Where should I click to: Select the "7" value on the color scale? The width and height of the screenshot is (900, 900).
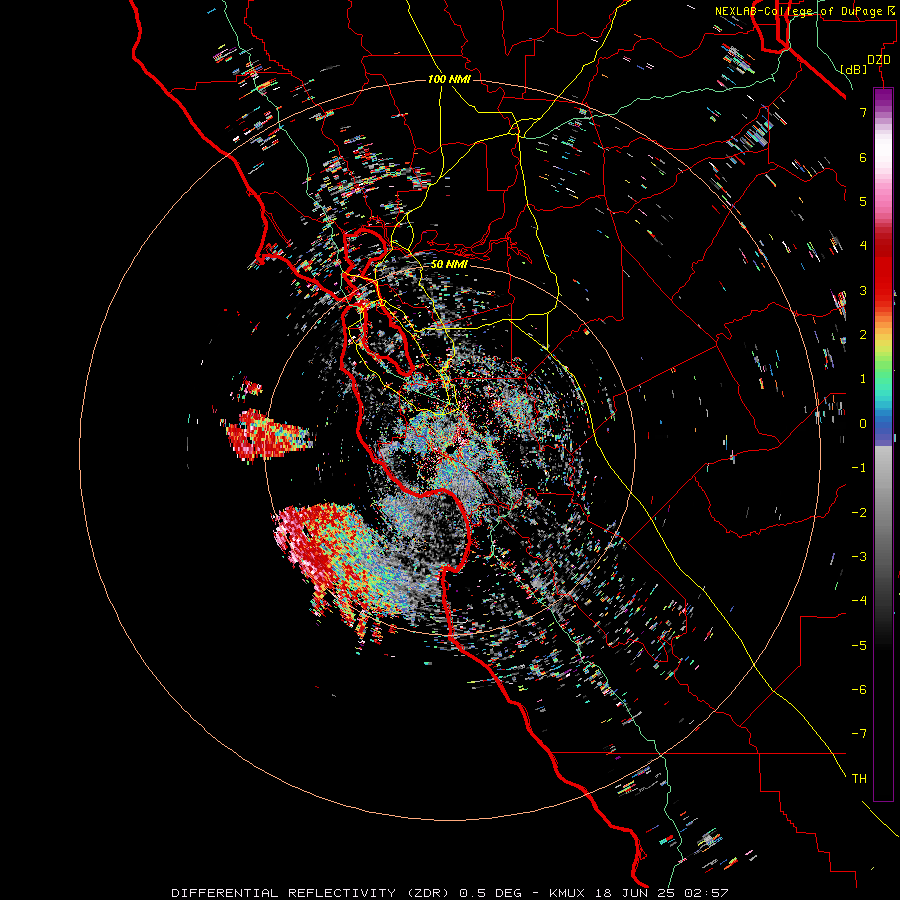[x=863, y=112]
